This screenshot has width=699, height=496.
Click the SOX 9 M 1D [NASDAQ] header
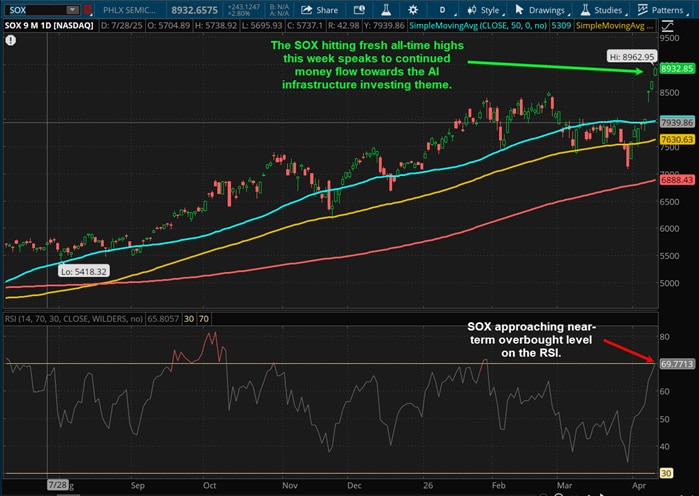[x=49, y=25]
